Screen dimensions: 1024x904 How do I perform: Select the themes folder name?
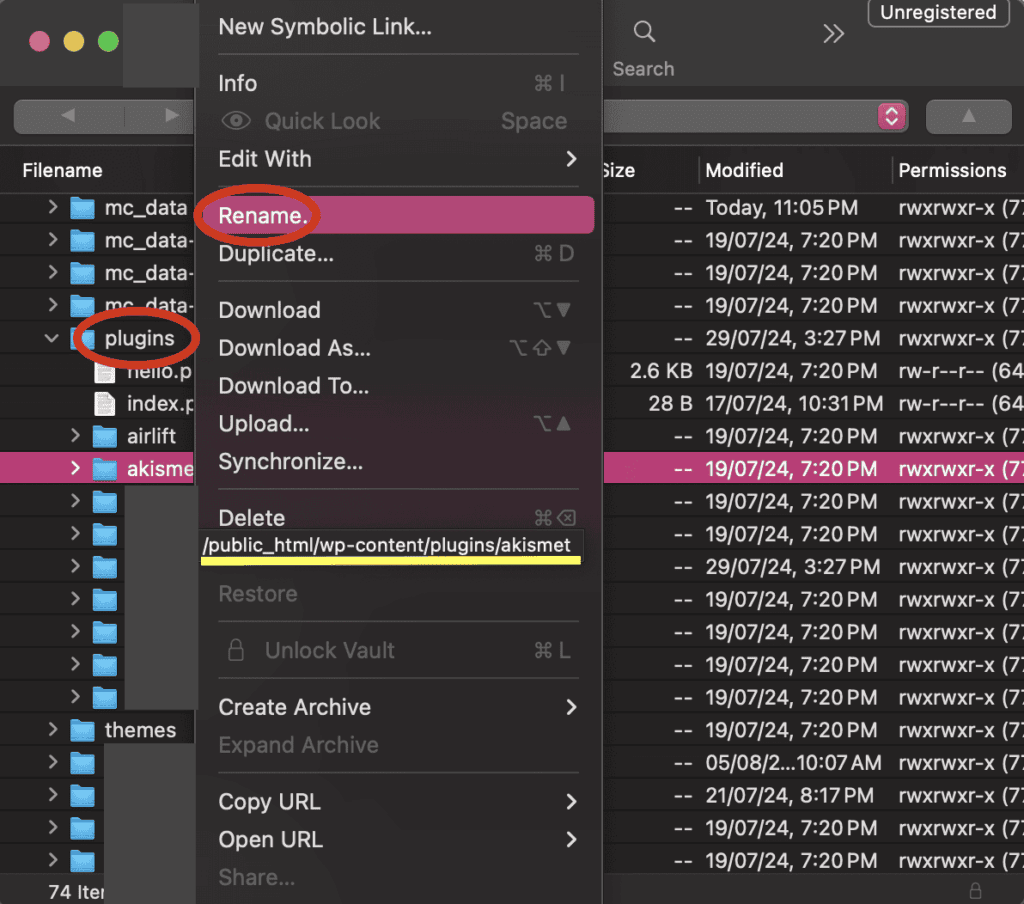[x=140, y=730]
